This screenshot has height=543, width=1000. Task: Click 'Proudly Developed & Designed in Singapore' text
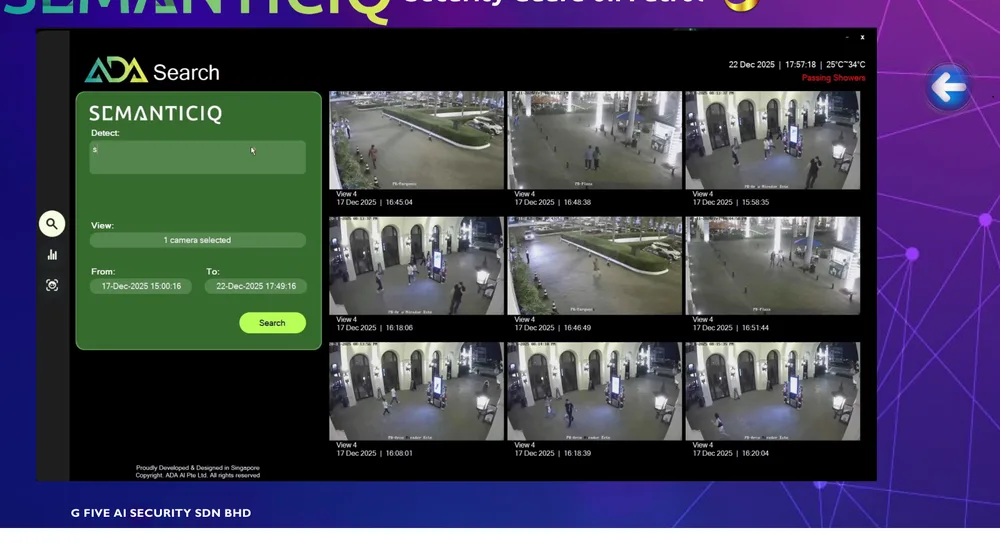198,468
